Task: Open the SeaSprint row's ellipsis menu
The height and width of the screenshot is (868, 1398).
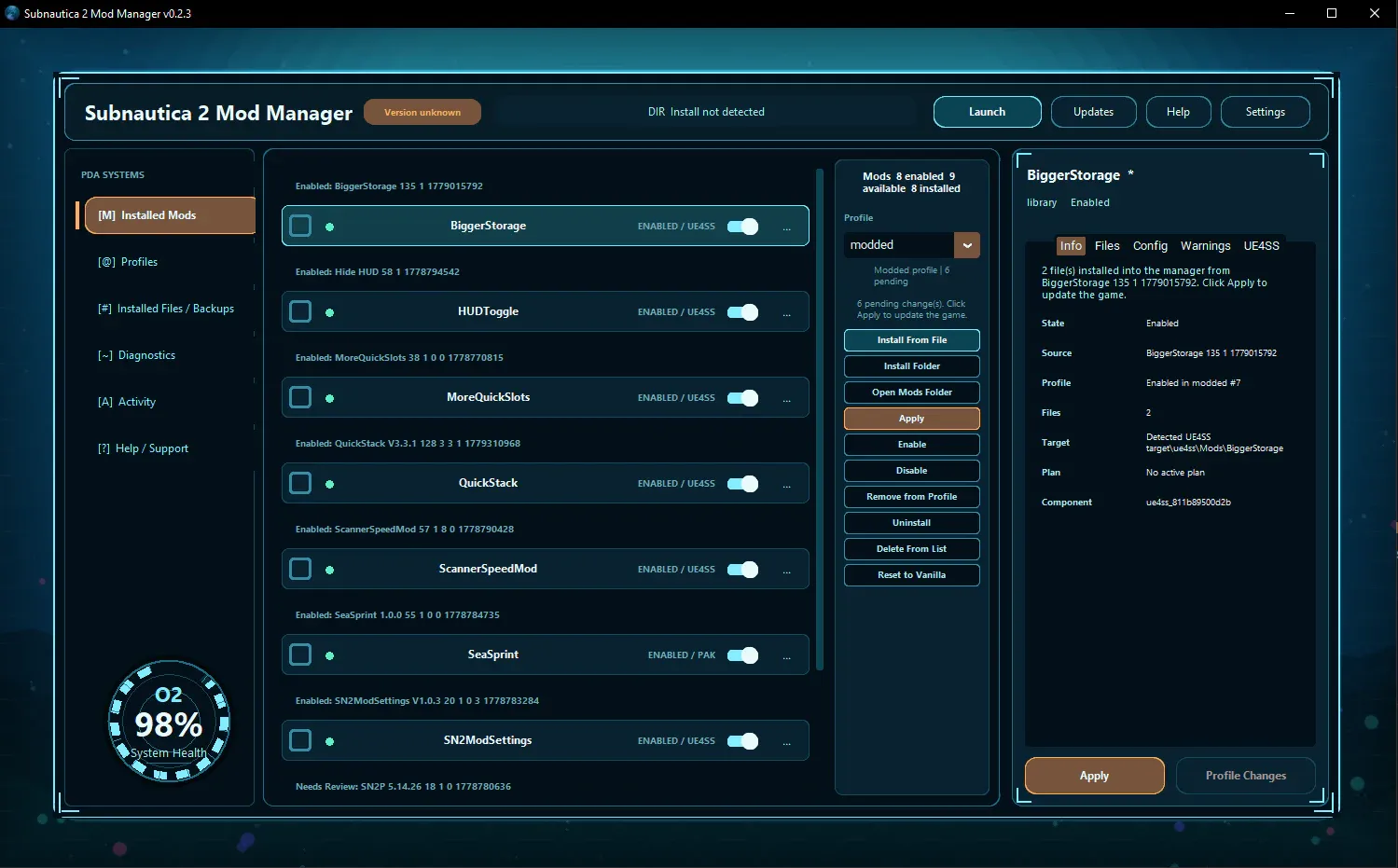Action: 787,655
